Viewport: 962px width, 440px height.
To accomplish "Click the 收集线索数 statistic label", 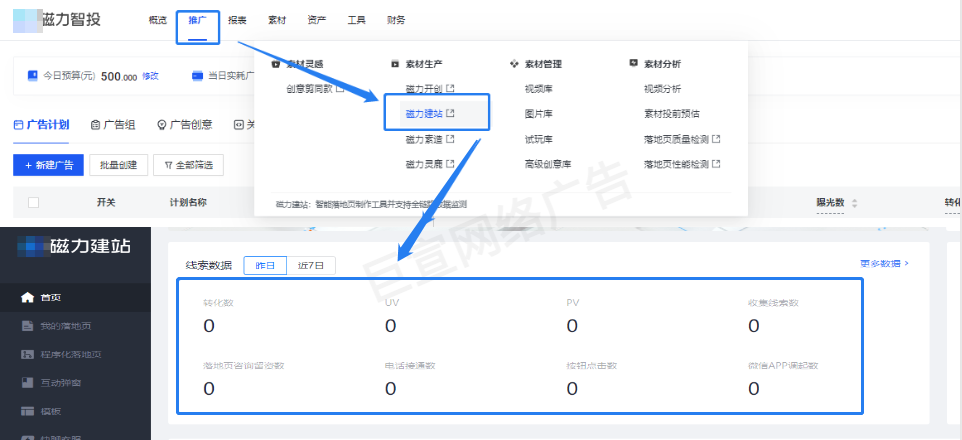I will (x=774, y=303).
